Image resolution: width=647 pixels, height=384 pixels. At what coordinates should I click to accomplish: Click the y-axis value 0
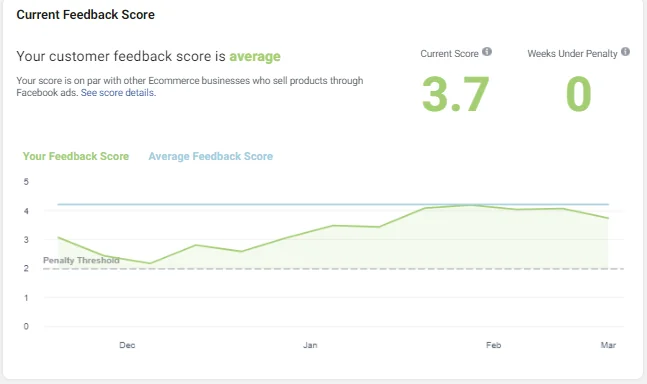point(26,326)
